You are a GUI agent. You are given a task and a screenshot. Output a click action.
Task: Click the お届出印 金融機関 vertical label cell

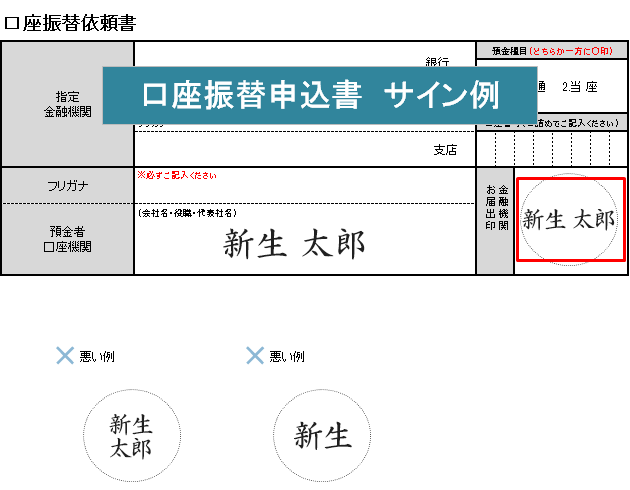495,220
